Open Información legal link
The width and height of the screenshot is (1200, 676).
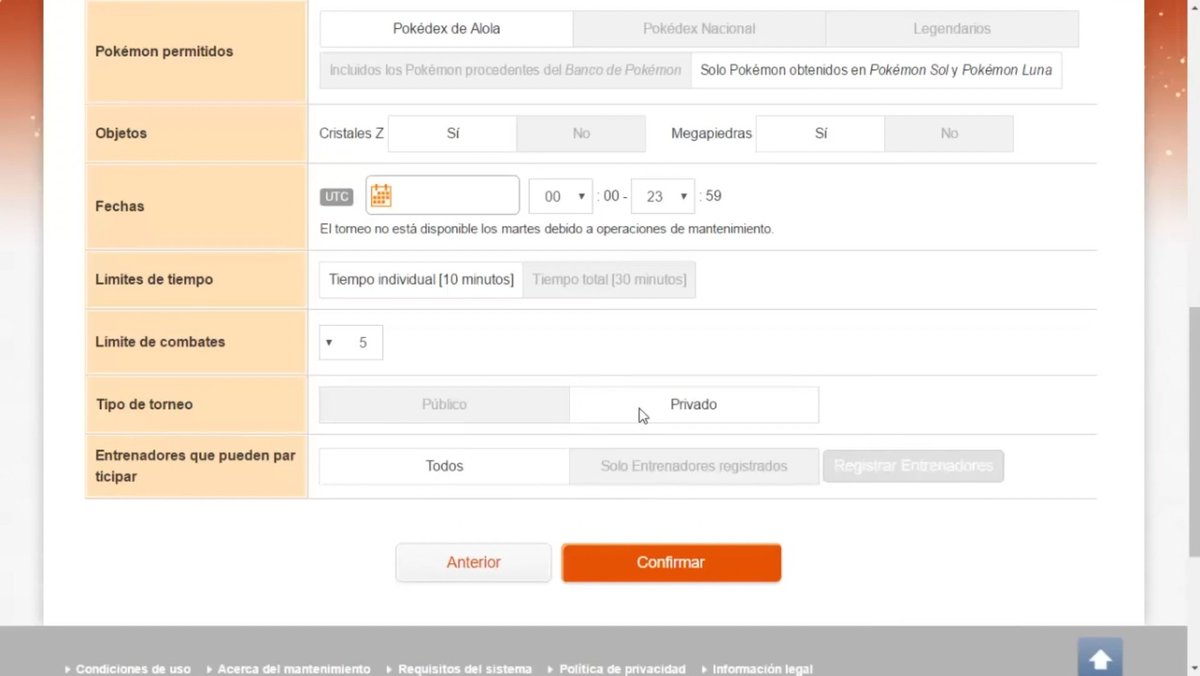point(763,669)
